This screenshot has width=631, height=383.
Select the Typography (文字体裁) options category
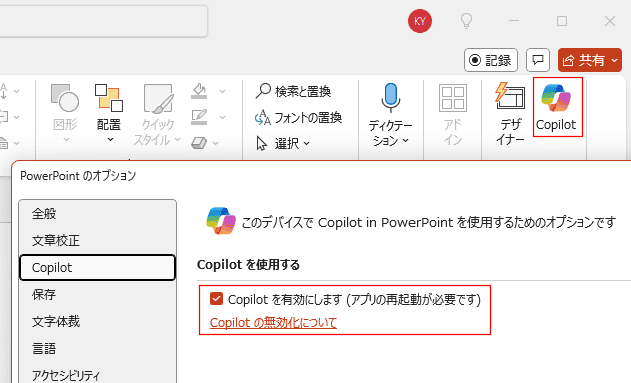tap(97, 321)
